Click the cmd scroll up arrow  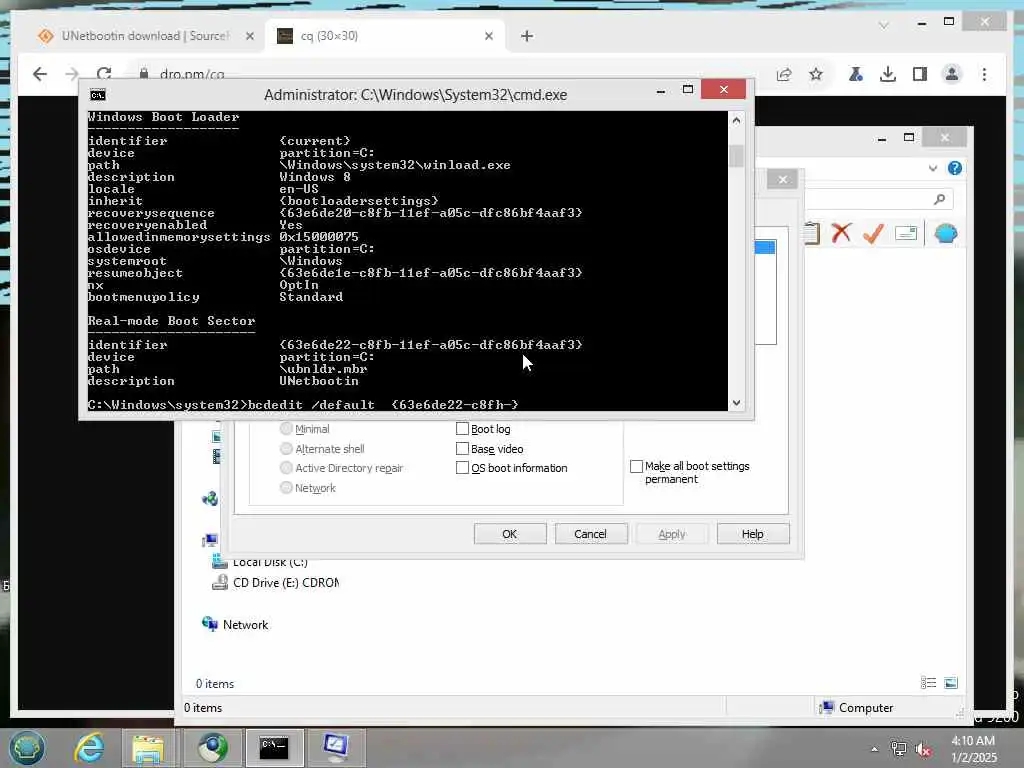[x=736, y=120]
